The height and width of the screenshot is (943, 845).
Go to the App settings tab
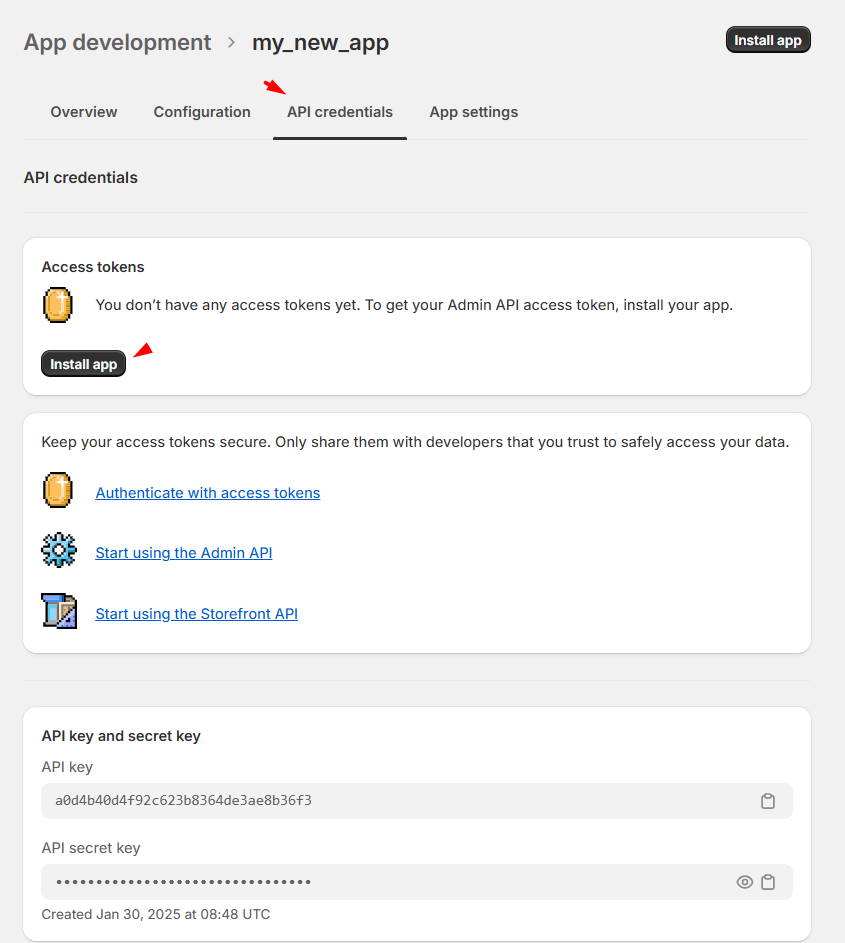(474, 112)
